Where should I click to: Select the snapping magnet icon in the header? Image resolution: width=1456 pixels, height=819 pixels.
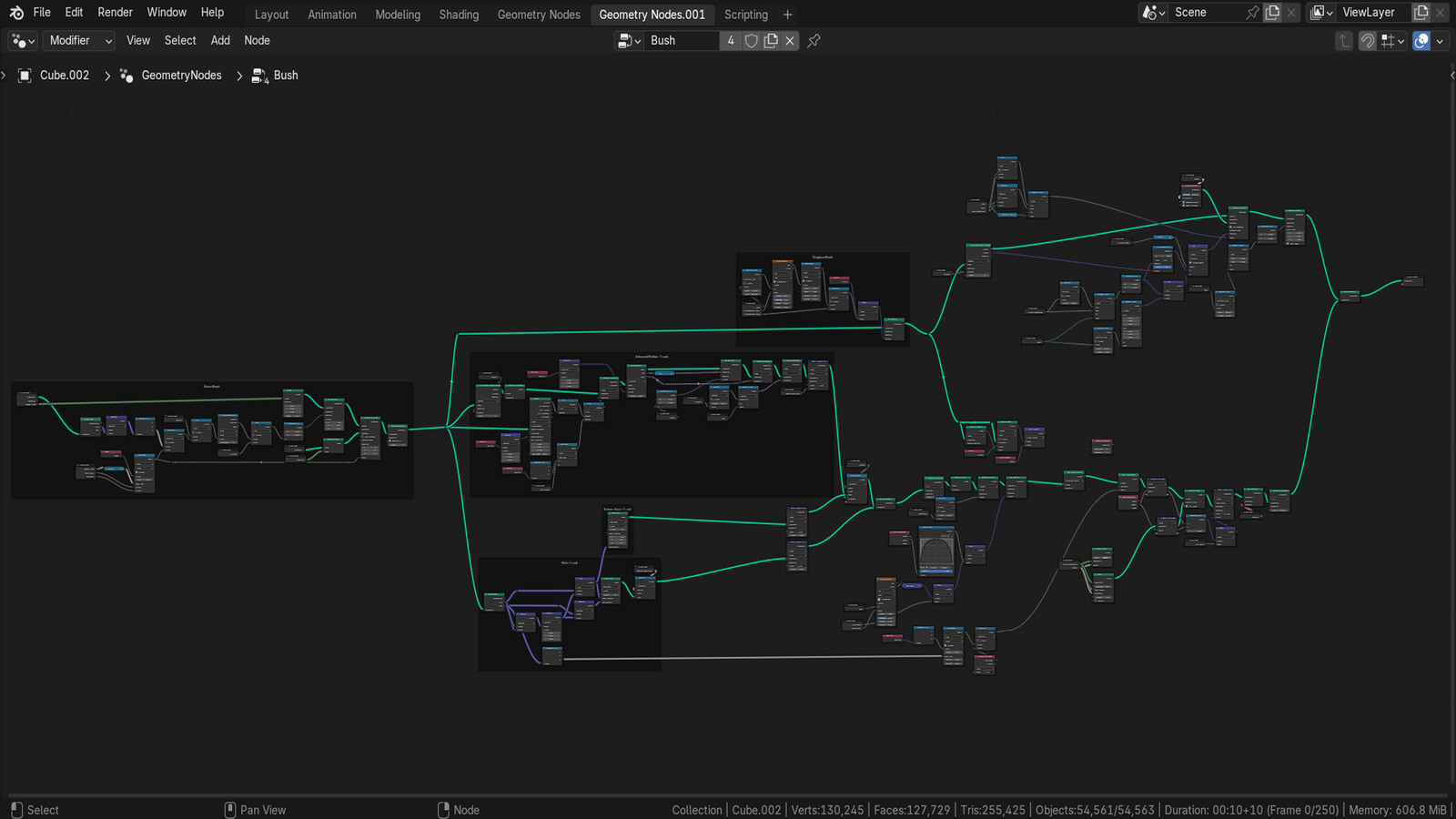click(x=1367, y=41)
